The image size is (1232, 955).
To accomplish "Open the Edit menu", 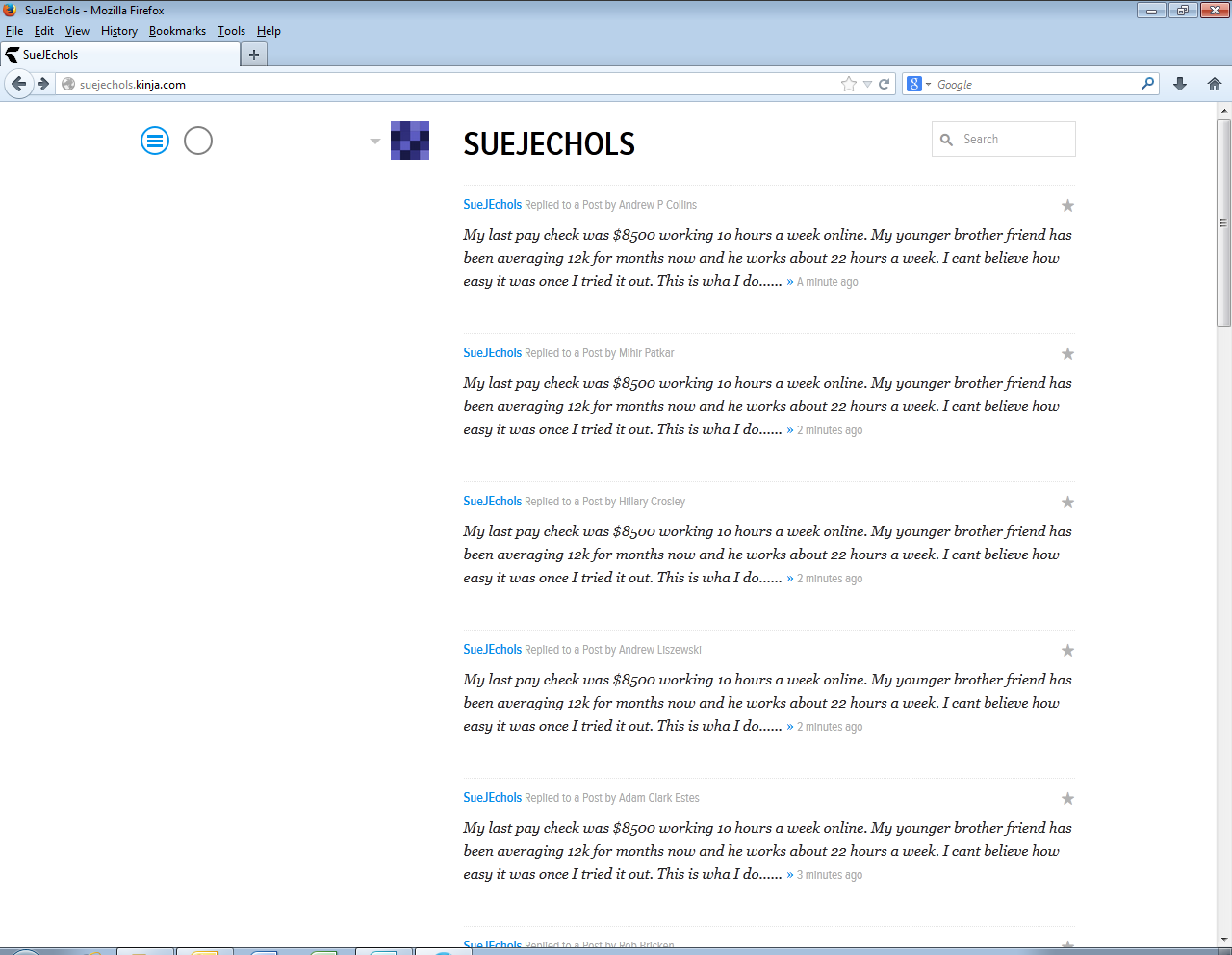I will [x=44, y=31].
